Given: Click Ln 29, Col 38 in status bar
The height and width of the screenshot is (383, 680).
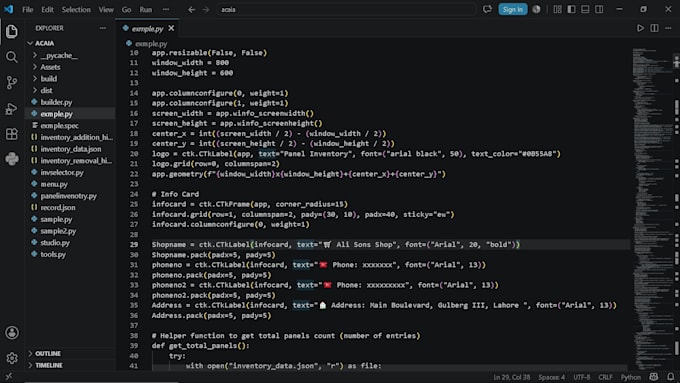Looking at the screenshot, I should [x=512, y=377].
